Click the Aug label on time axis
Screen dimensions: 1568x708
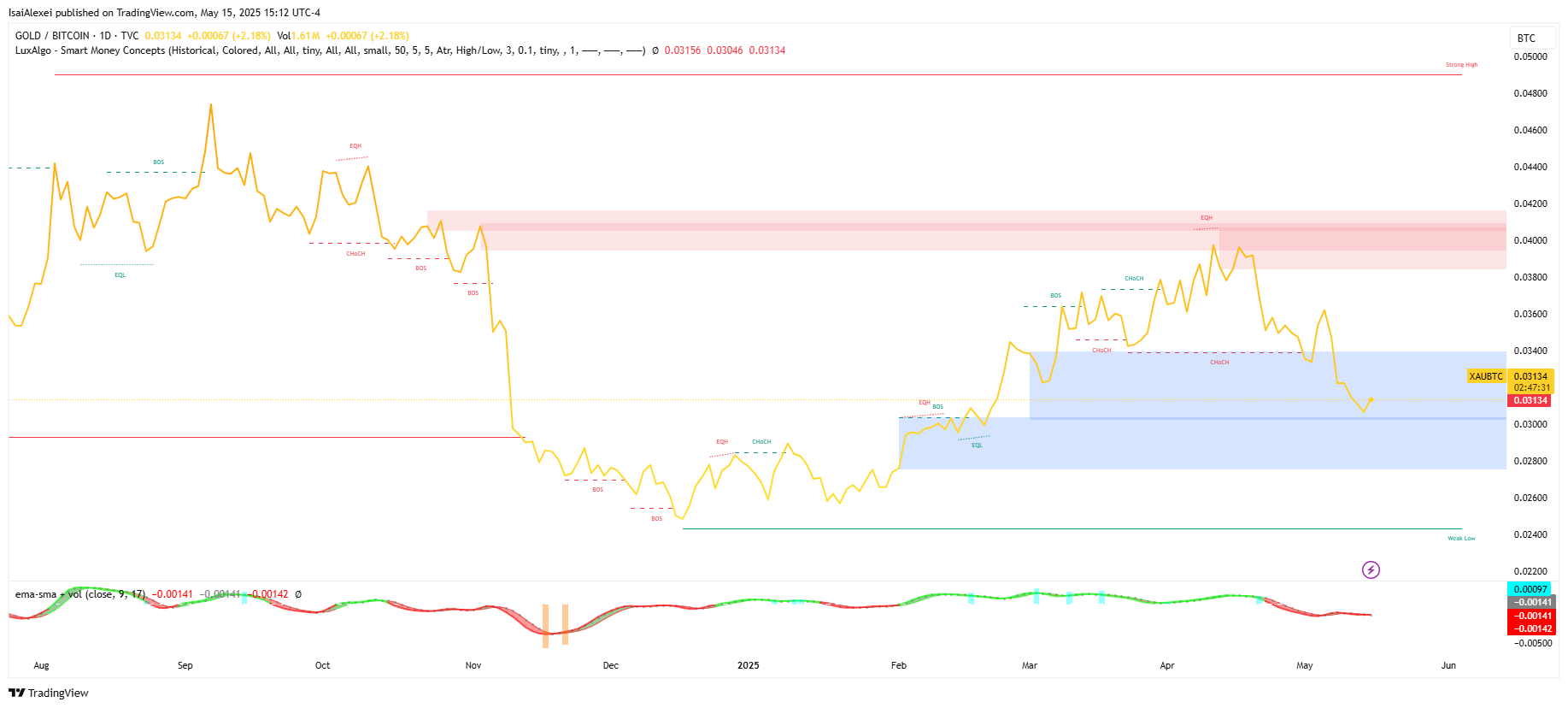click(x=42, y=666)
